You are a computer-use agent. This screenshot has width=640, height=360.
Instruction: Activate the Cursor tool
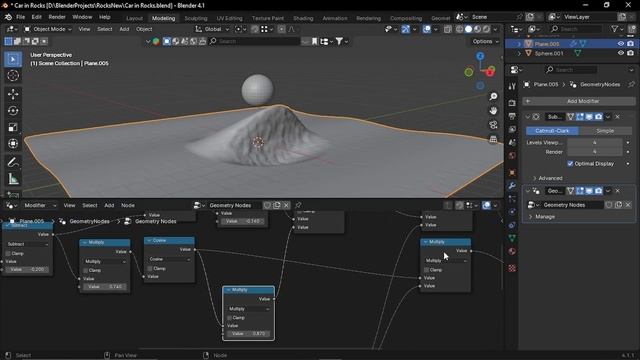(13, 76)
